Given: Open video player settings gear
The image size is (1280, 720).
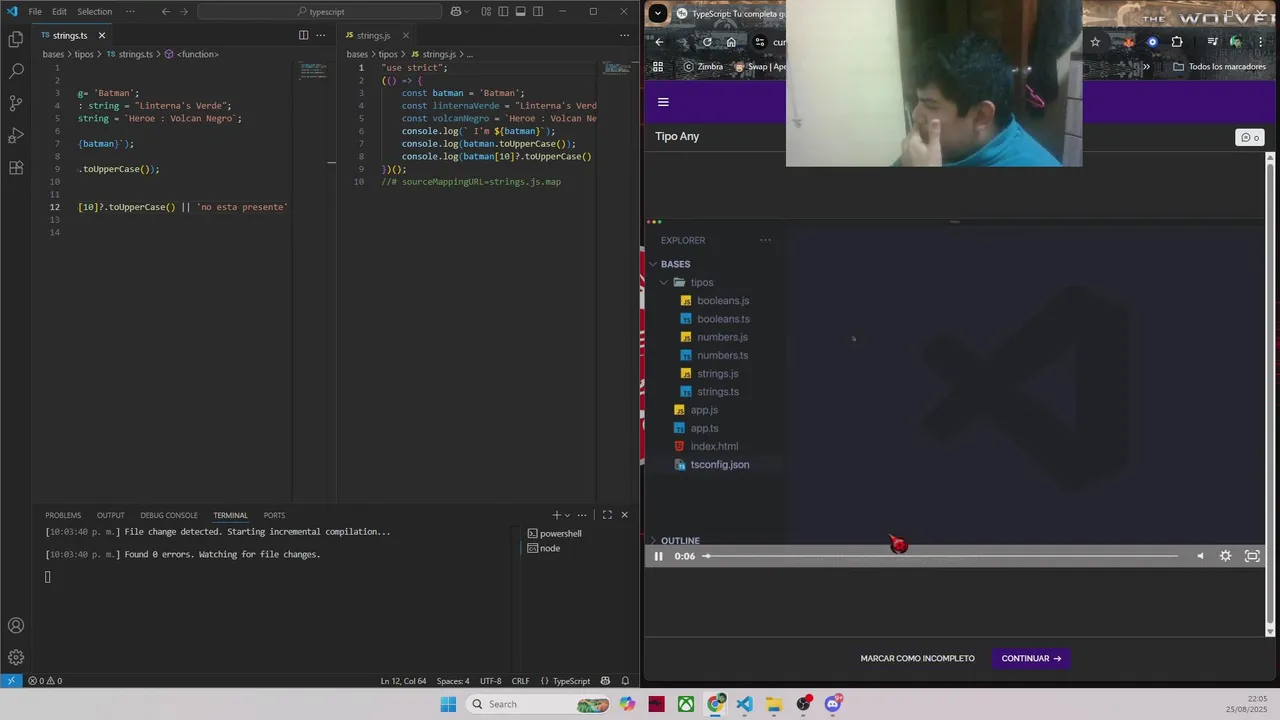Looking at the screenshot, I should tap(1225, 556).
